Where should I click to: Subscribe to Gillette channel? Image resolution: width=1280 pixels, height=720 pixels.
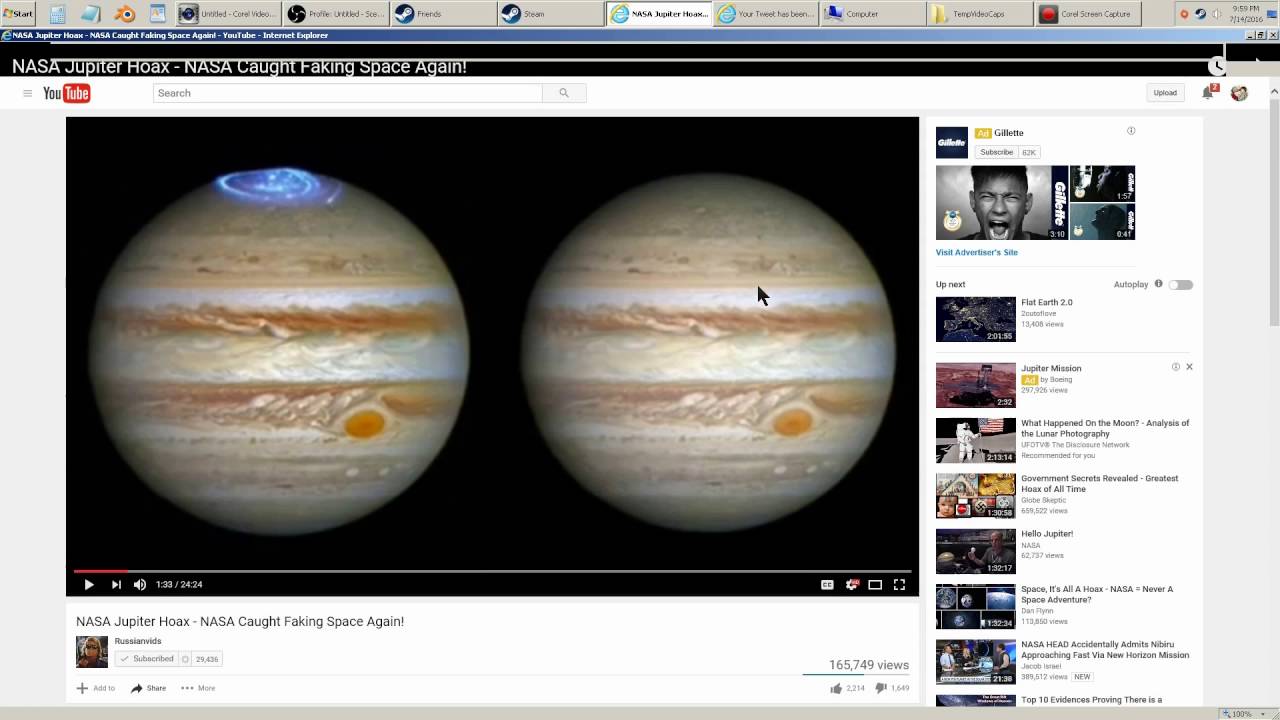996,152
